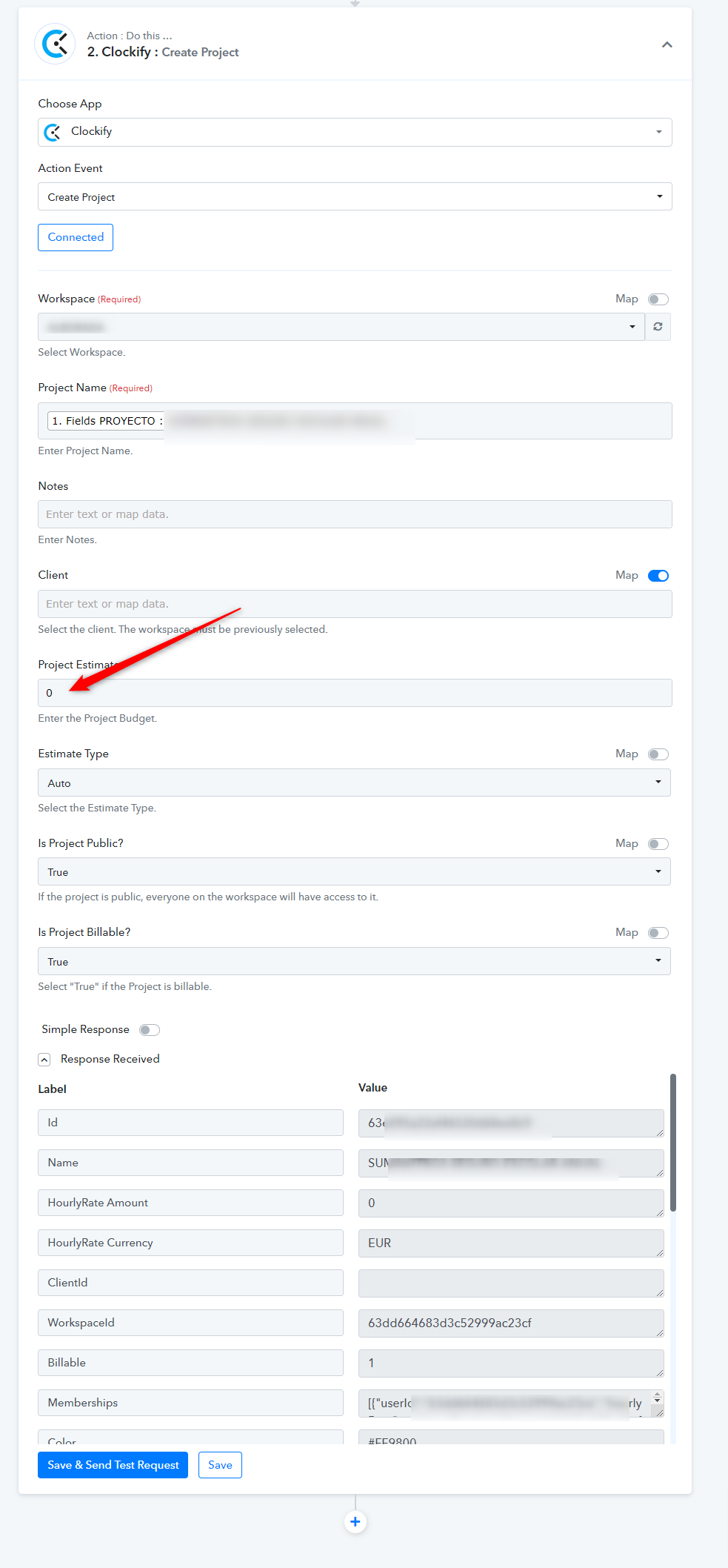
Task: Click the Clockify icon in Choose App field
Action: 53,132
